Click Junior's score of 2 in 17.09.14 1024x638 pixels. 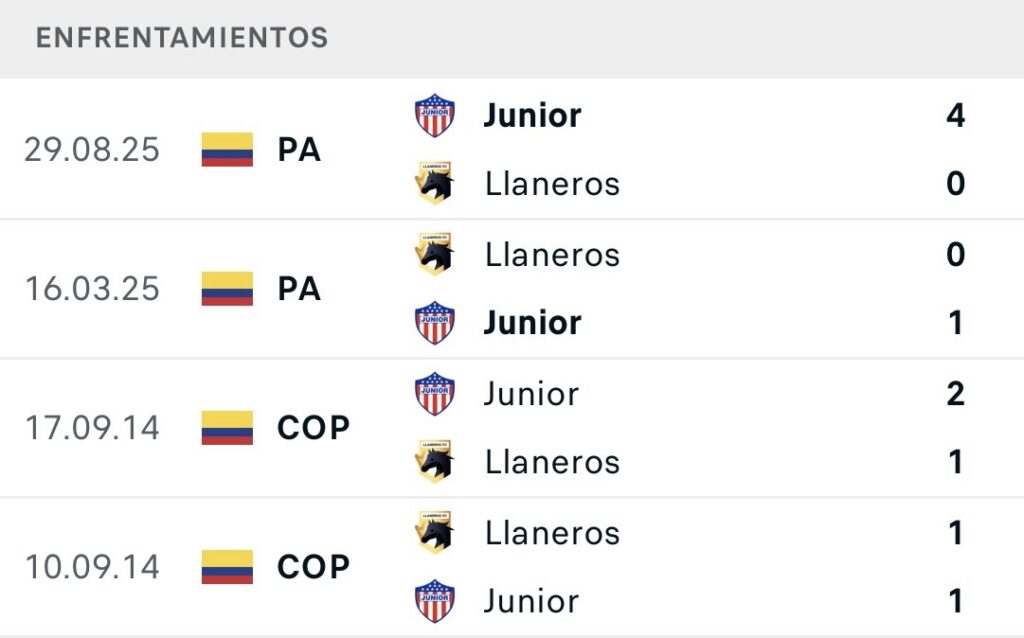click(955, 394)
